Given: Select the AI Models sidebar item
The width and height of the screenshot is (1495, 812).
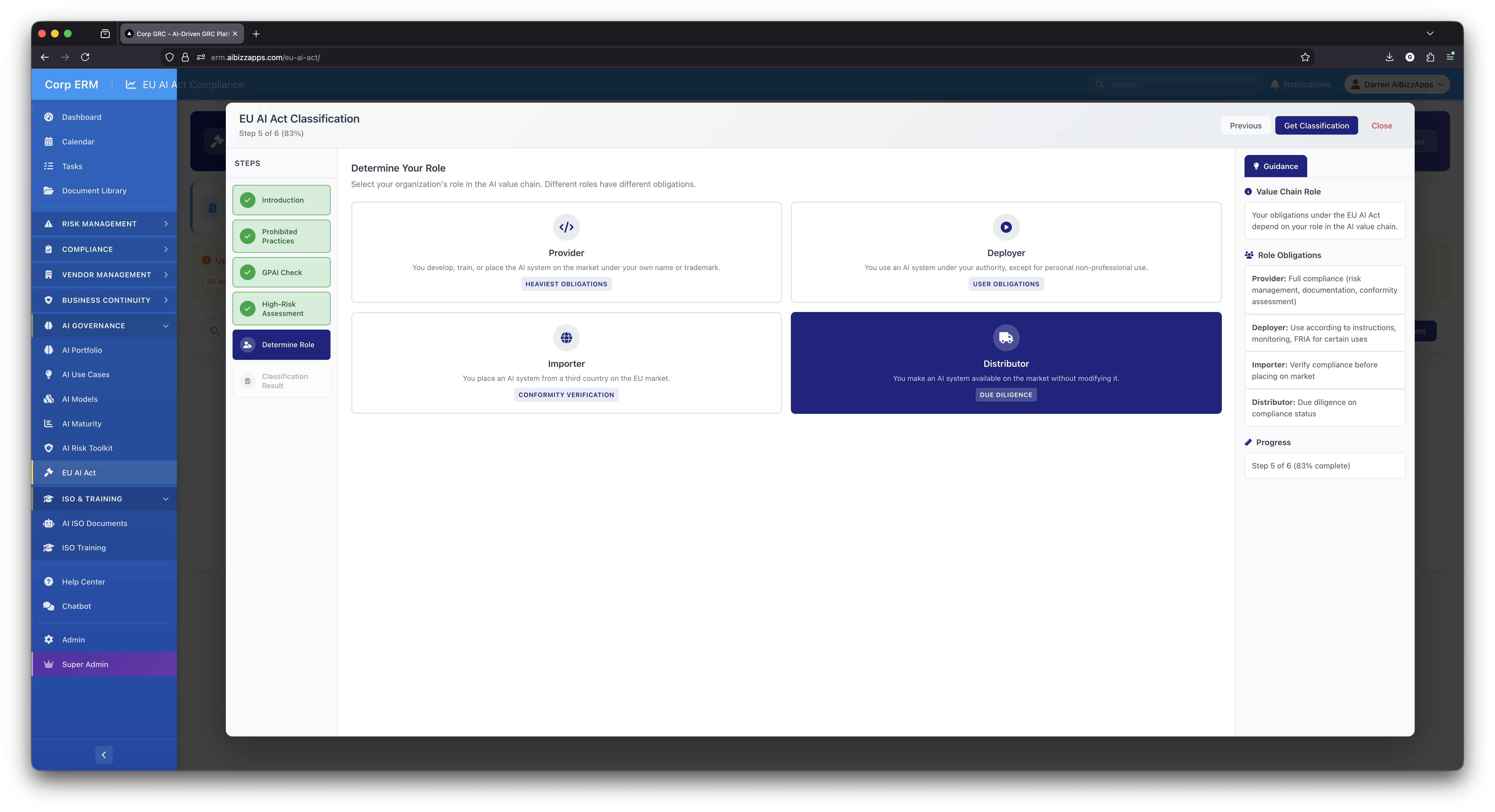Looking at the screenshot, I should click(80, 399).
